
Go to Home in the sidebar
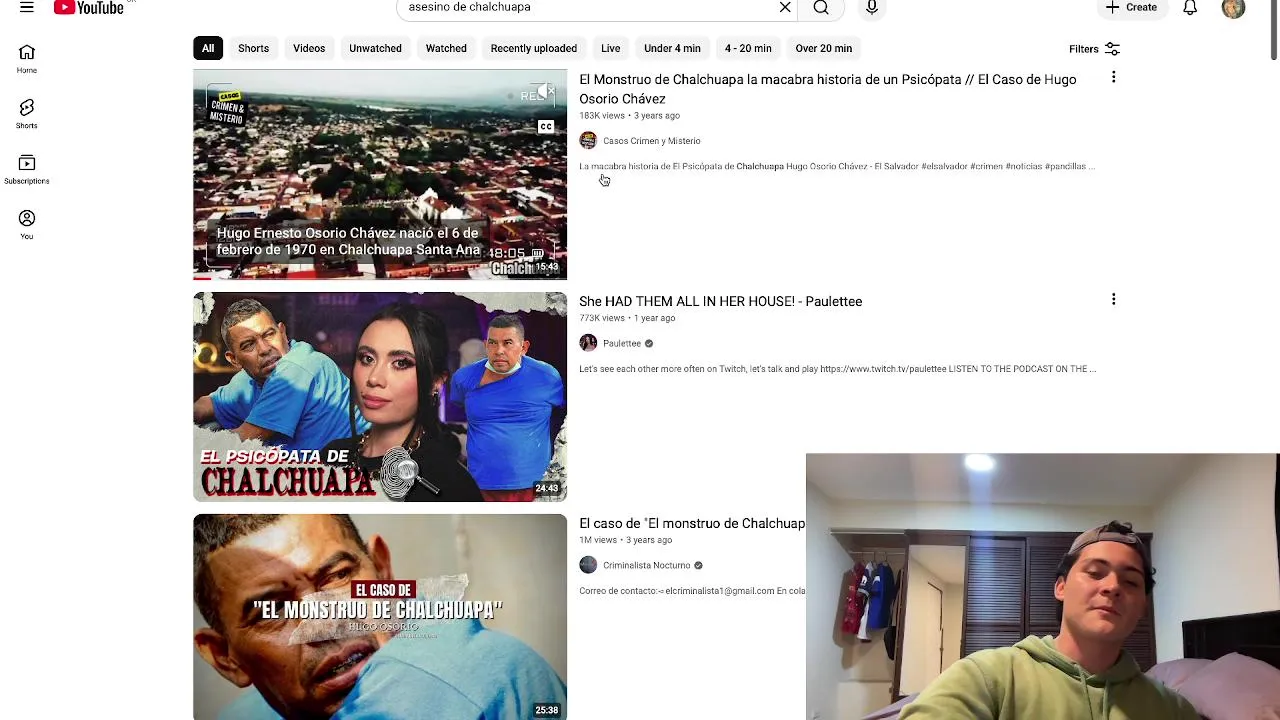click(x=27, y=60)
